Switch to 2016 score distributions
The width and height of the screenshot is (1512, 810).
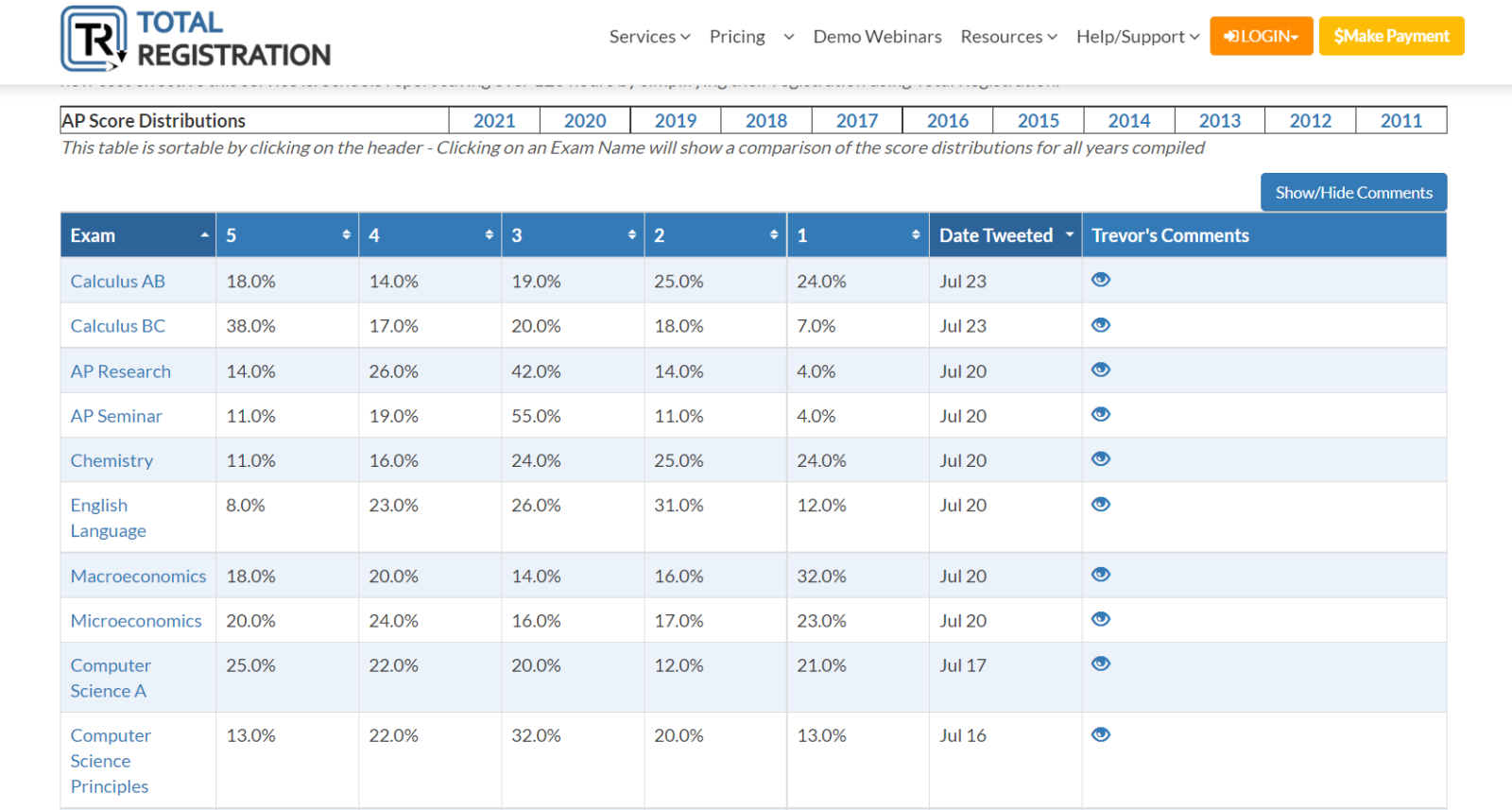pos(948,121)
